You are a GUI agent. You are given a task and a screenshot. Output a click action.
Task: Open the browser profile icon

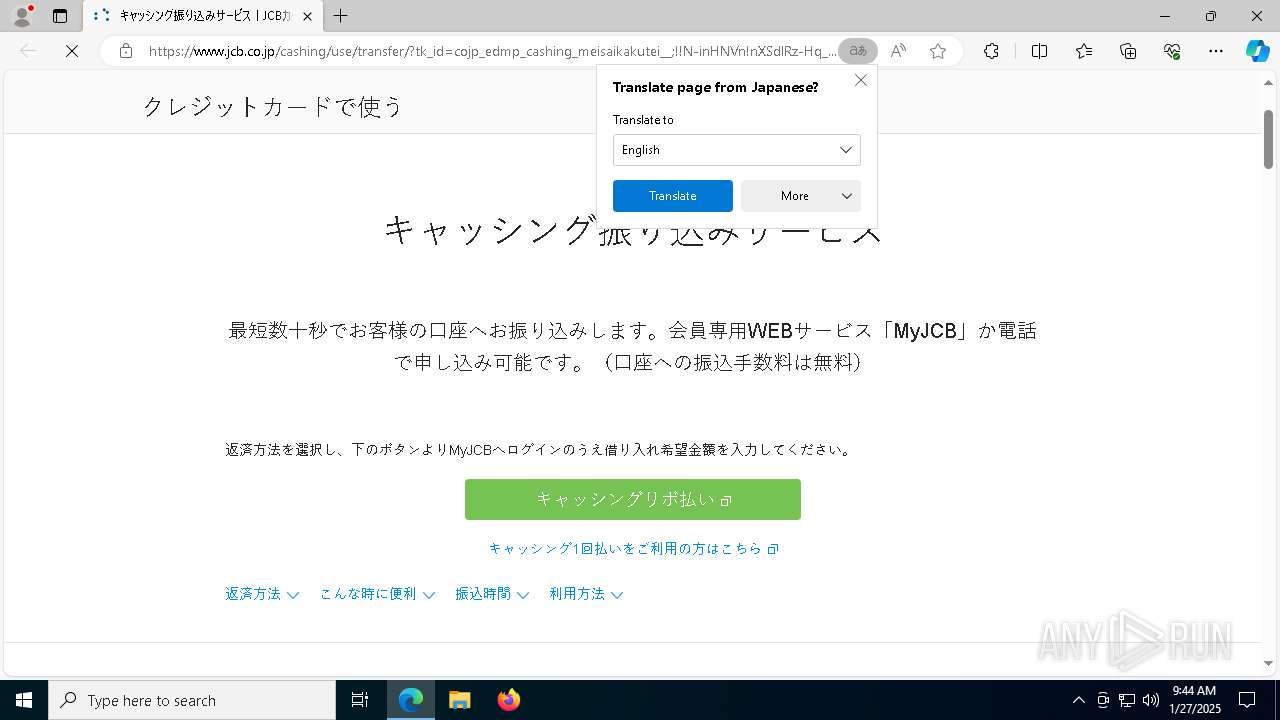21,16
